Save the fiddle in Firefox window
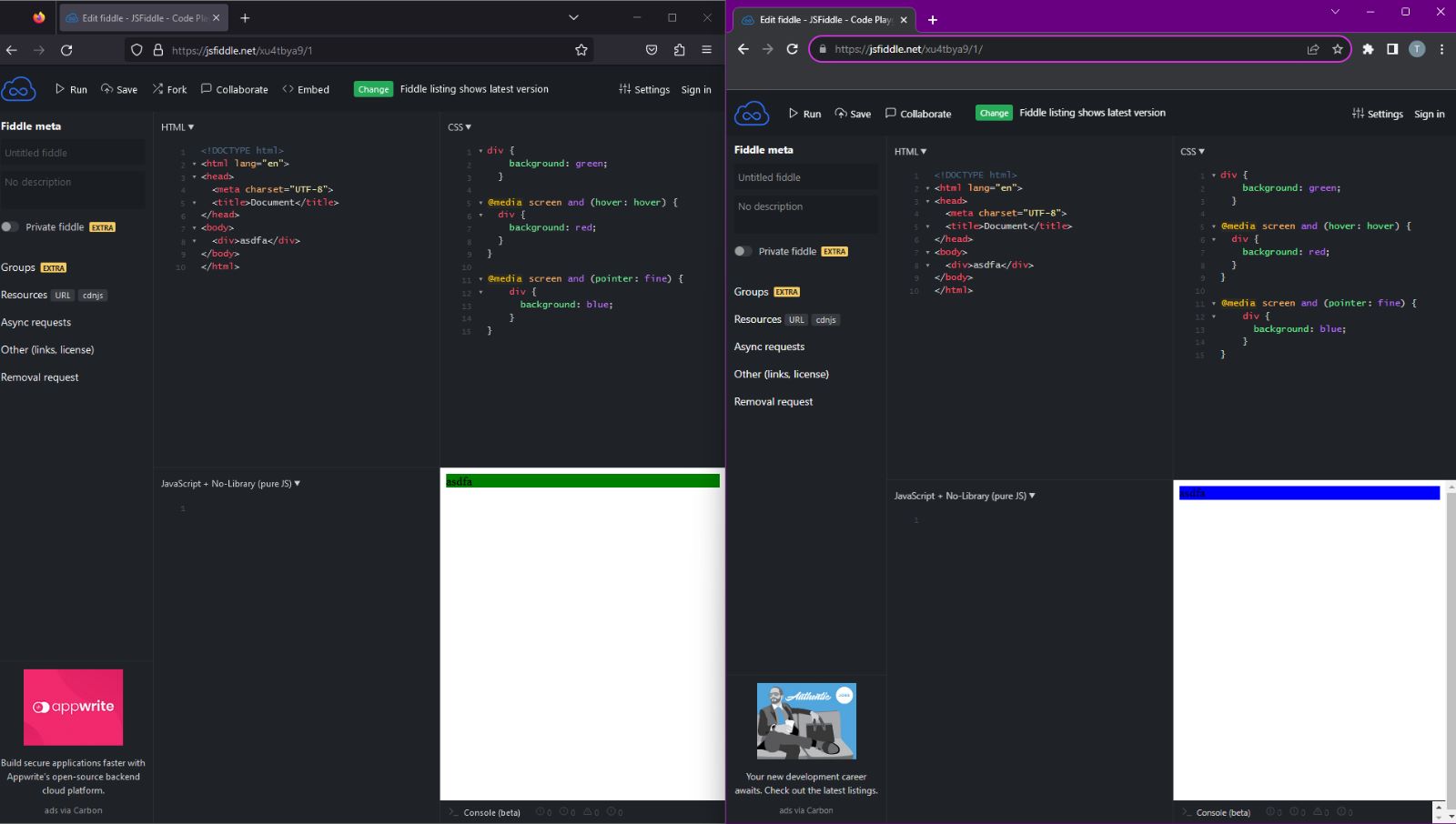This screenshot has height=824, width=1456. pyautogui.click(x=119, y=89)
